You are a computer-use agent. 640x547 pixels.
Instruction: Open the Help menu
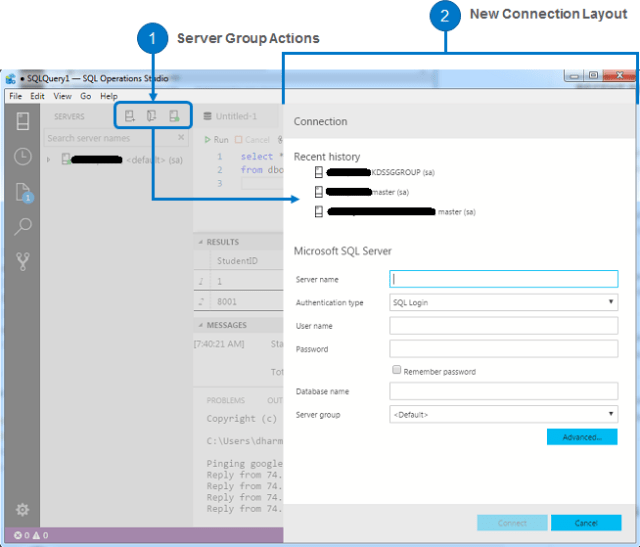(x=109, y=96)
